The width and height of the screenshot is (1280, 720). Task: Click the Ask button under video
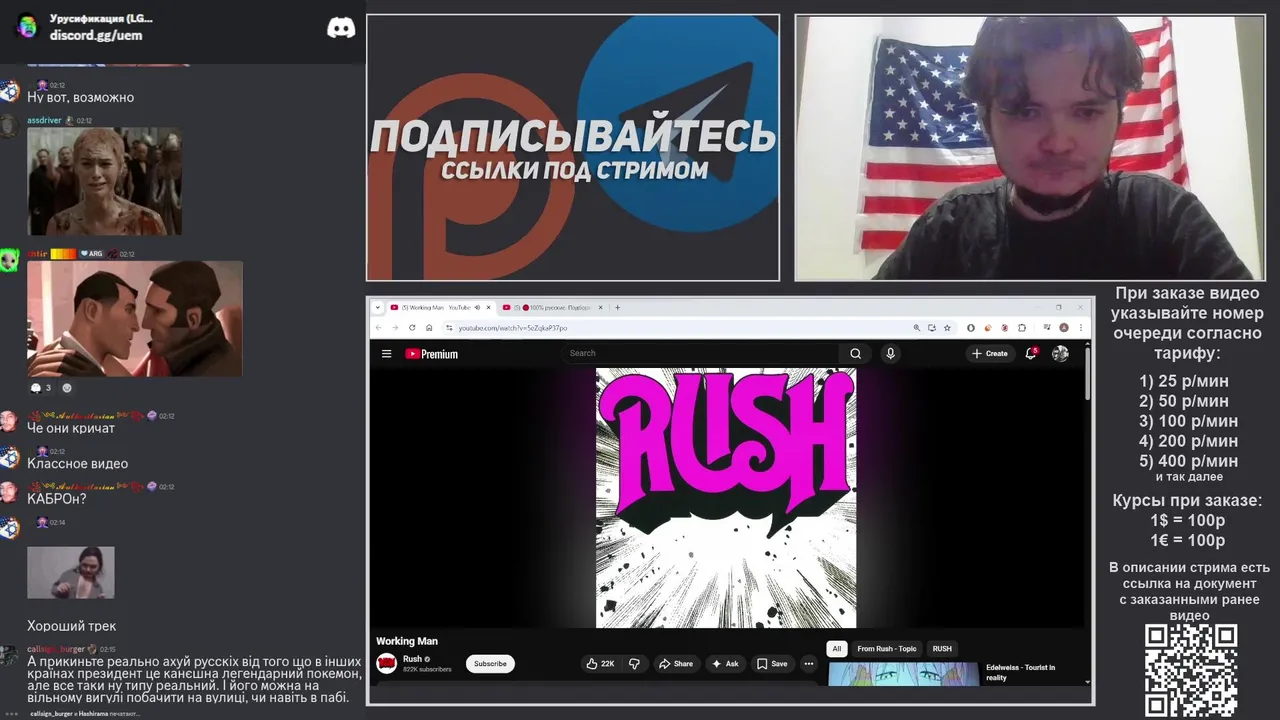click(x=725, y=664)
